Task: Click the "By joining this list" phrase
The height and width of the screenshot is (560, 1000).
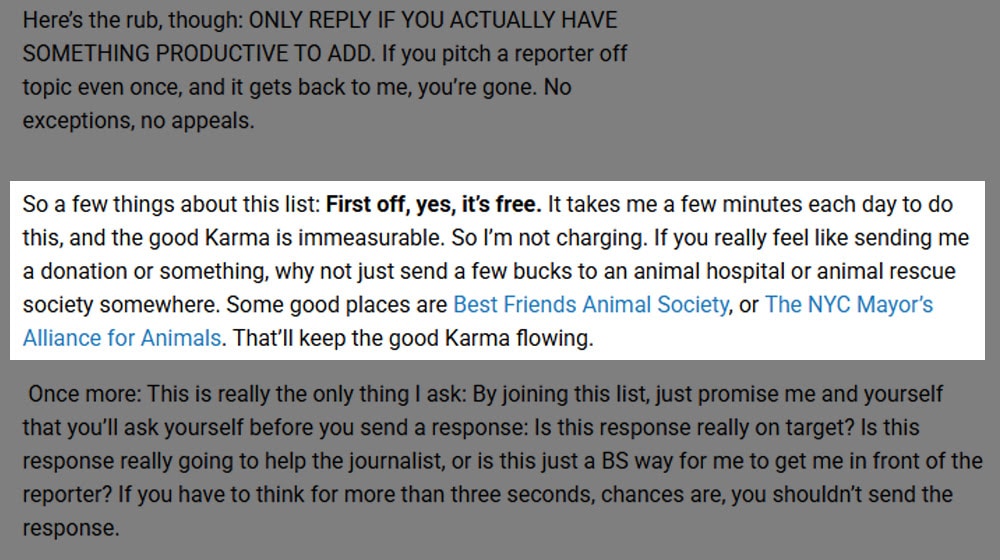Action: point(559,394)
